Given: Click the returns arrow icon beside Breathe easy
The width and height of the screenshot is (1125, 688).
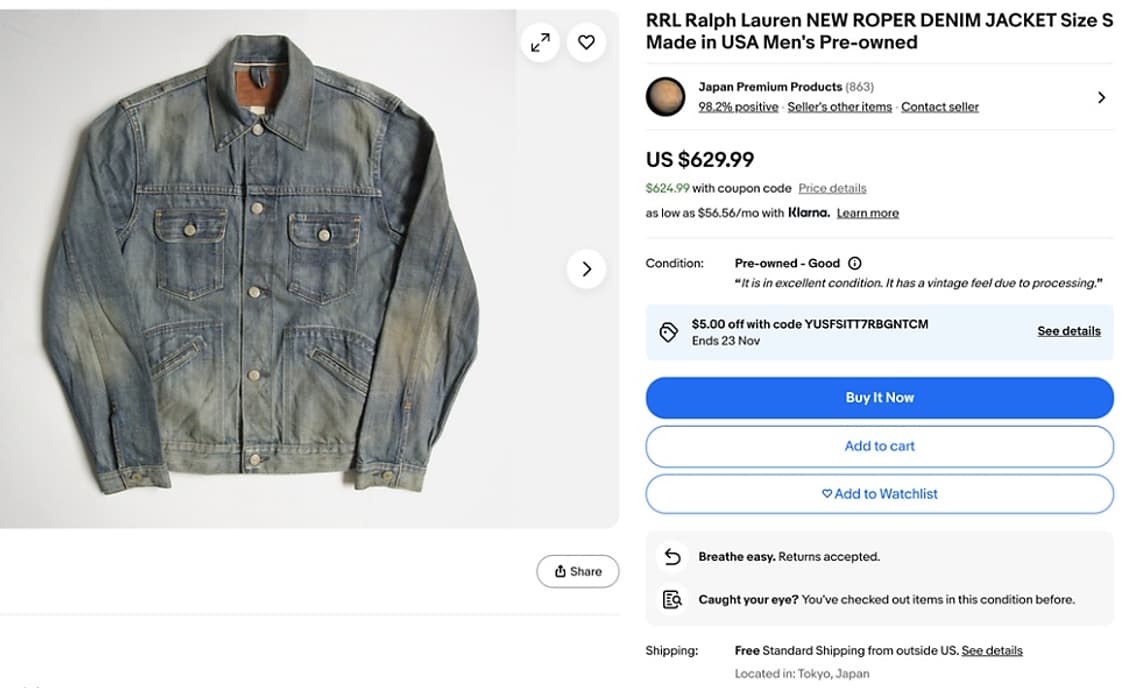Looking at the screenshot, I should point(671,556).
